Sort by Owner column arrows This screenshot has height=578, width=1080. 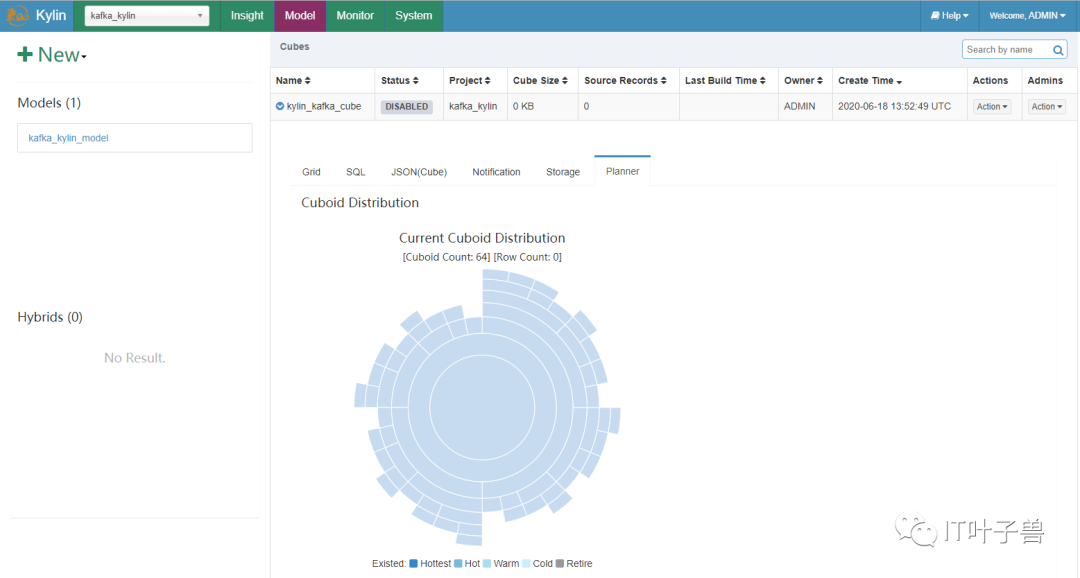pyautogui.click(x=820, y=81)
